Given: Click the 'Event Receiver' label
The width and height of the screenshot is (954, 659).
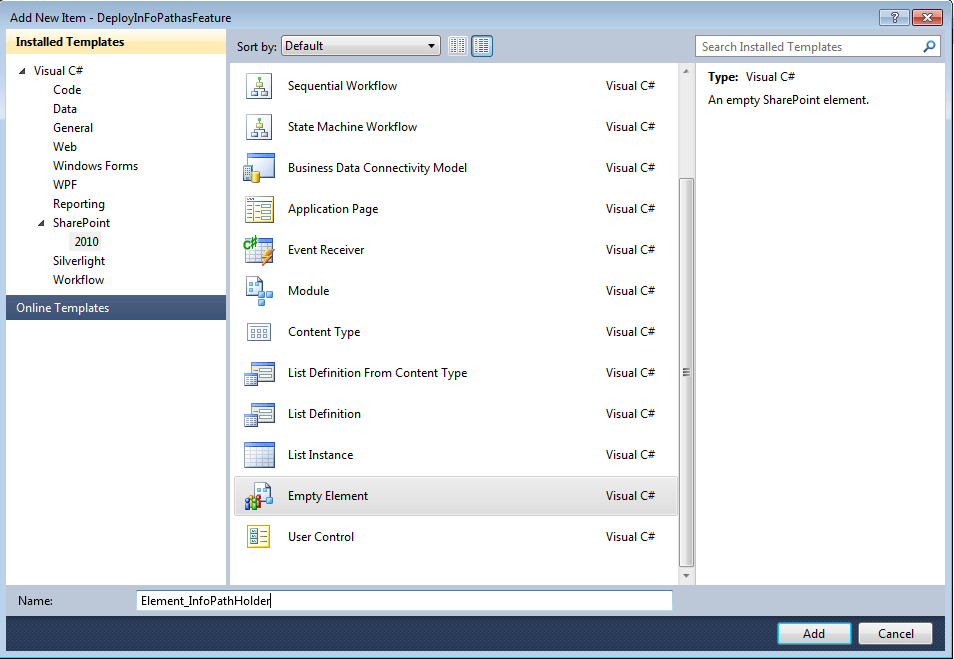Looking at the screenshot, I should pyautogui.click(x=326, y=250).
